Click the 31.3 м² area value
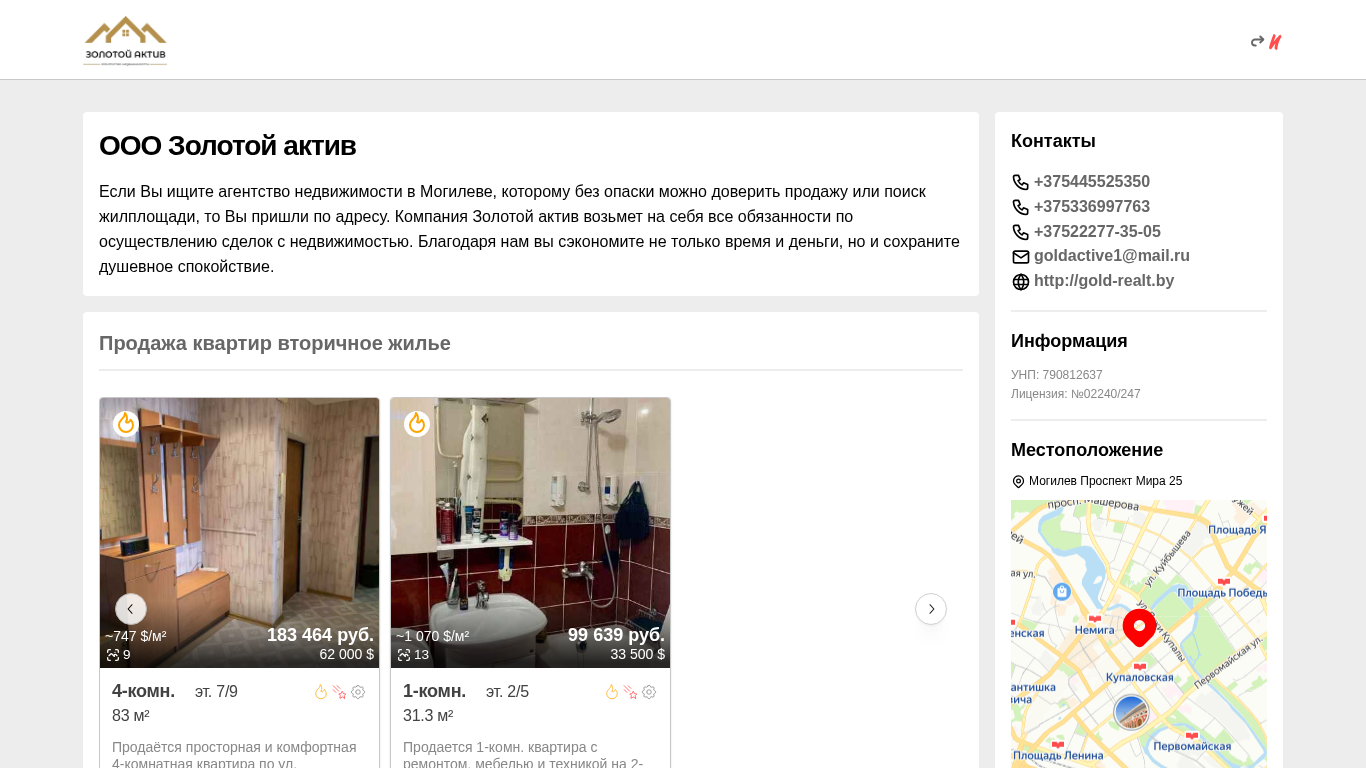 point(428,716)
